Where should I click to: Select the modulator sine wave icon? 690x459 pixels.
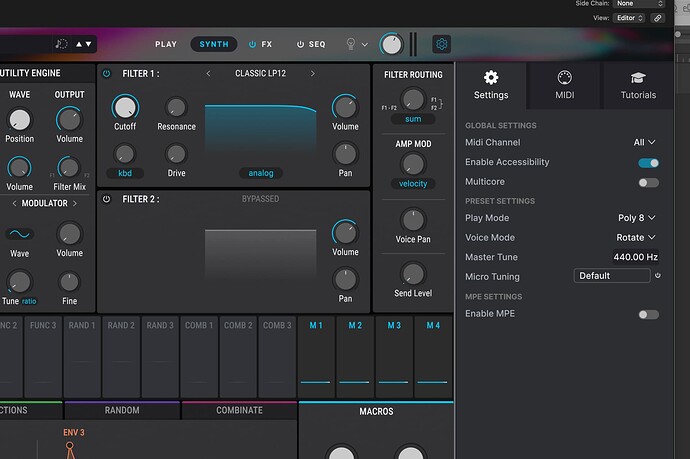click(19, 234)
